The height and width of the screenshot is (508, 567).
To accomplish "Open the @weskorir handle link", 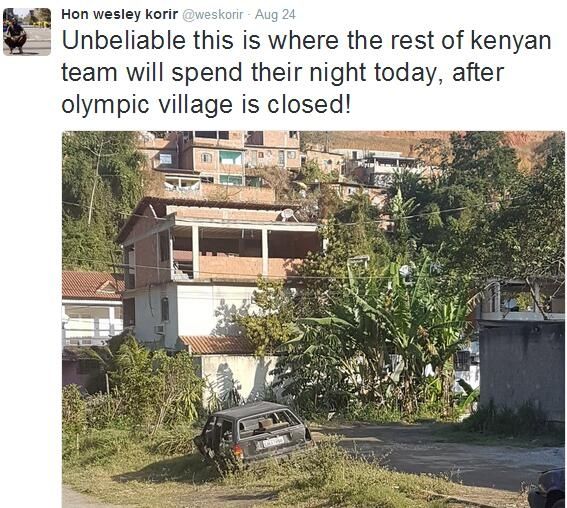I will (213, 15).
